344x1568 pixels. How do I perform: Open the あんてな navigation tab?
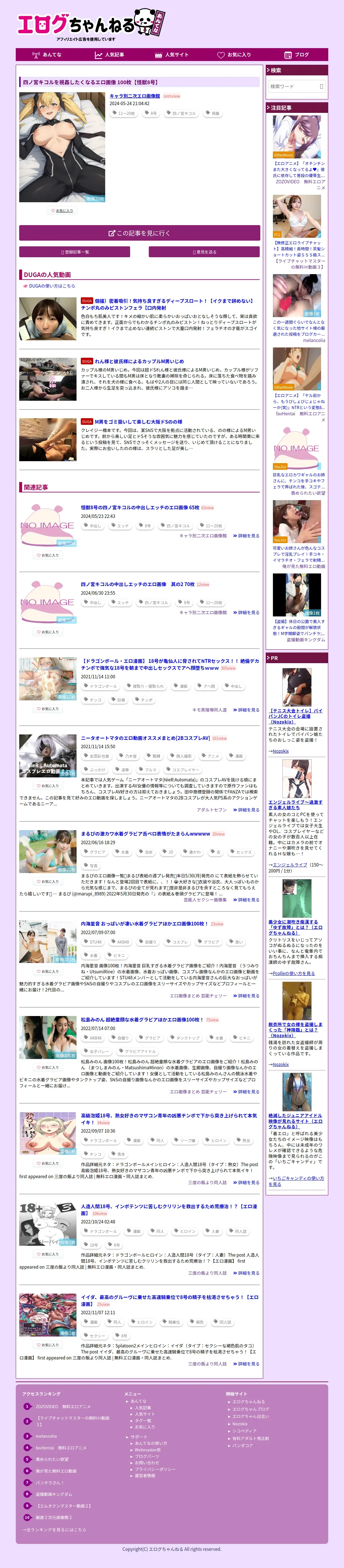pos(47,55)
